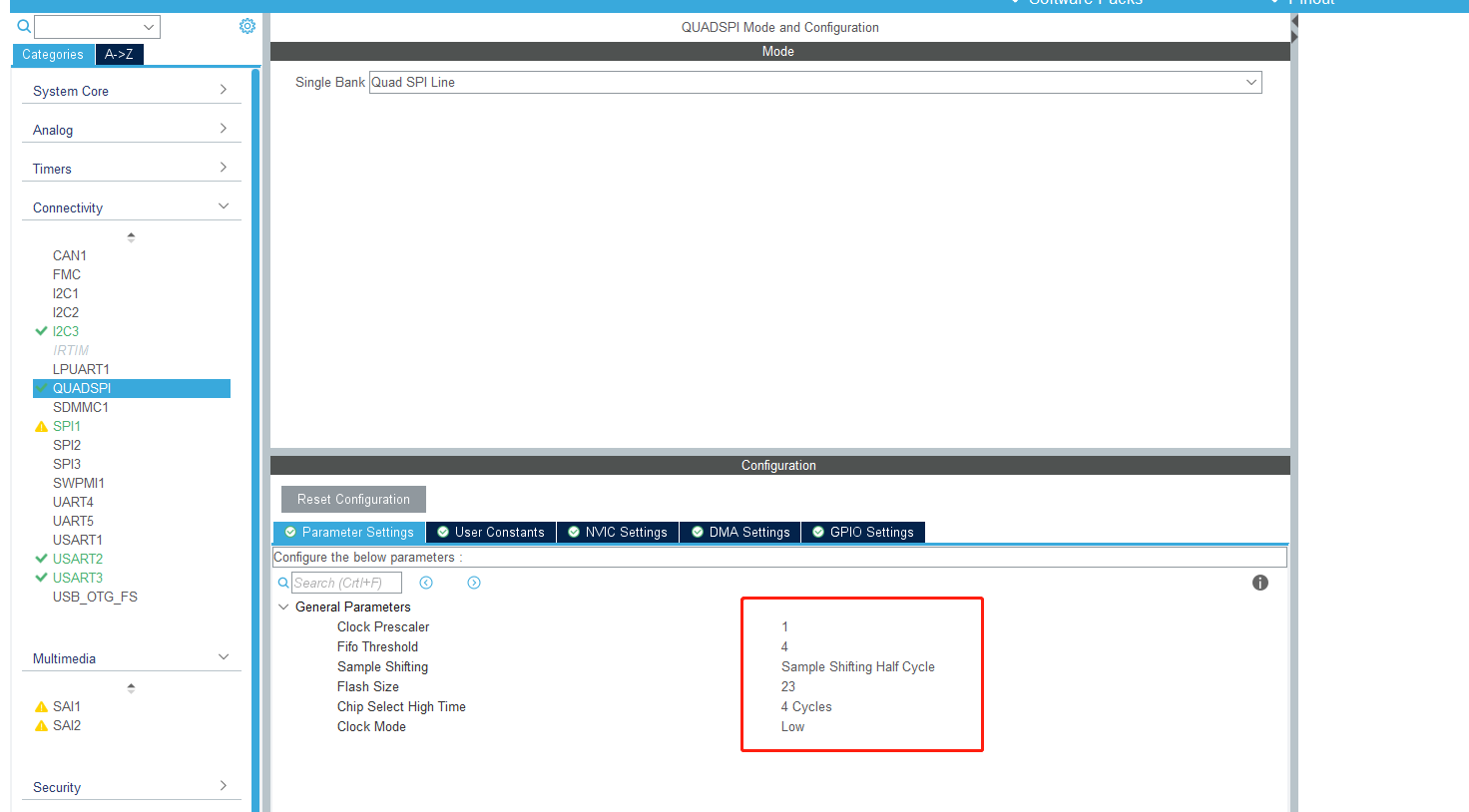Expand the System Core category
The width and height of the screenshot is (1469, 812).
point(131,90)
